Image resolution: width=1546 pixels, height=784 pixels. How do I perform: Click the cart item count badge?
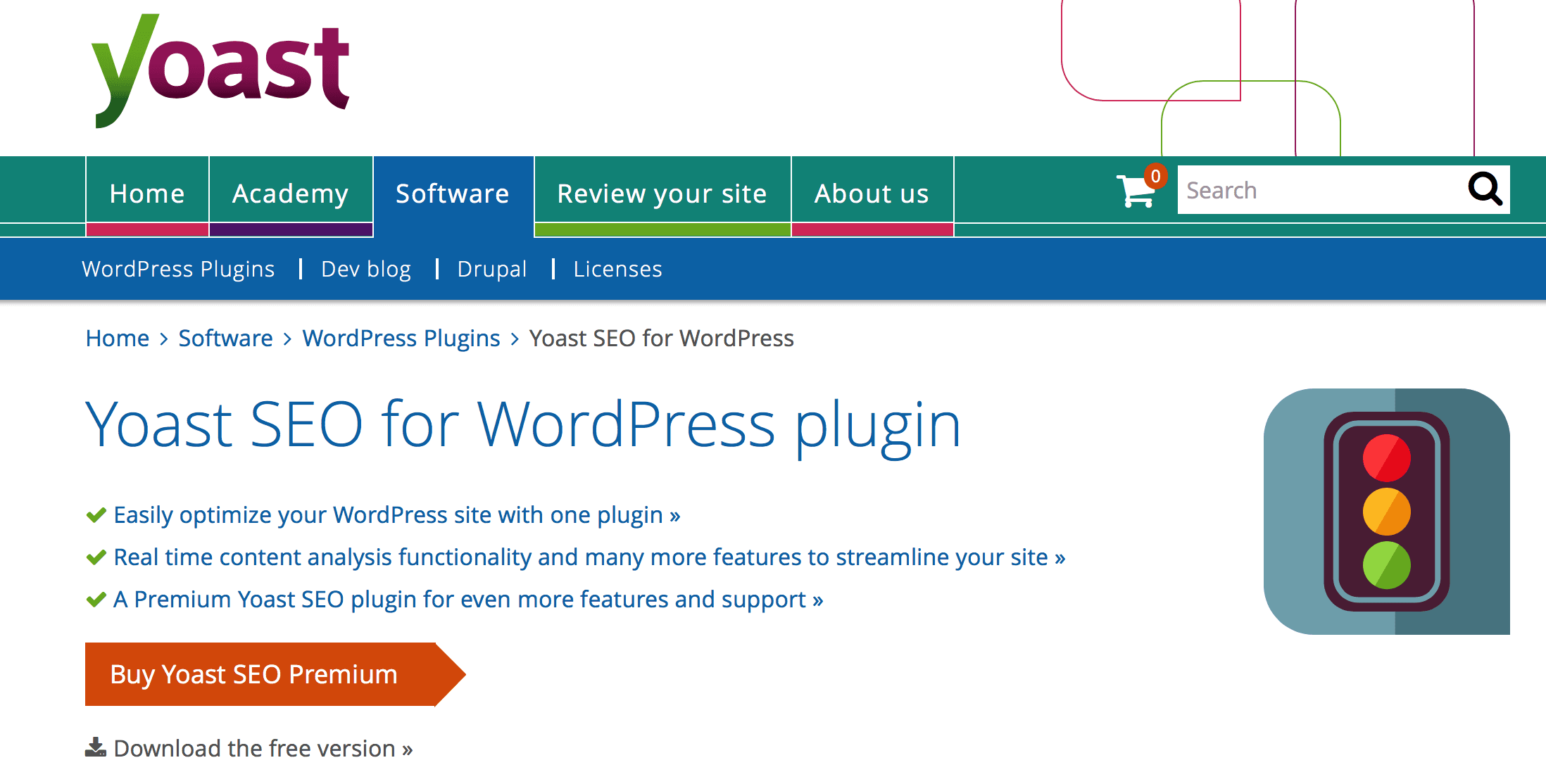(x=1152, y=175)
